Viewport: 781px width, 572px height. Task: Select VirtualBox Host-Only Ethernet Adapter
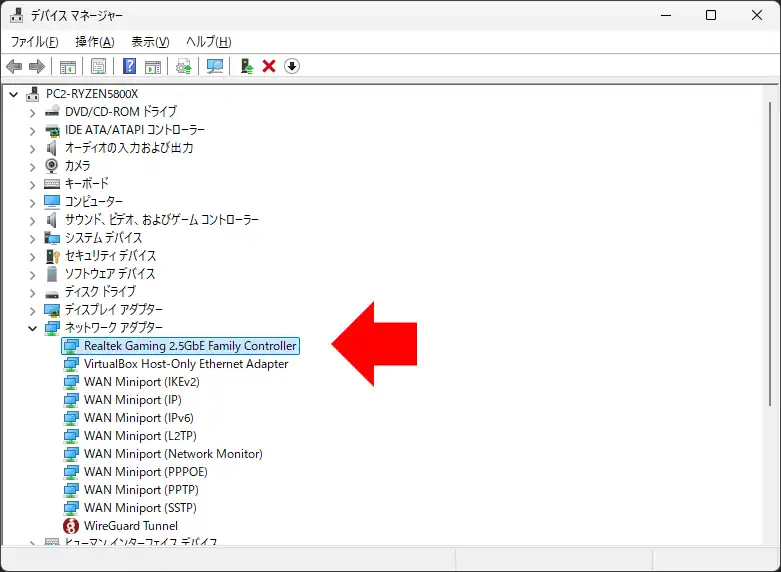coord(186,364)
